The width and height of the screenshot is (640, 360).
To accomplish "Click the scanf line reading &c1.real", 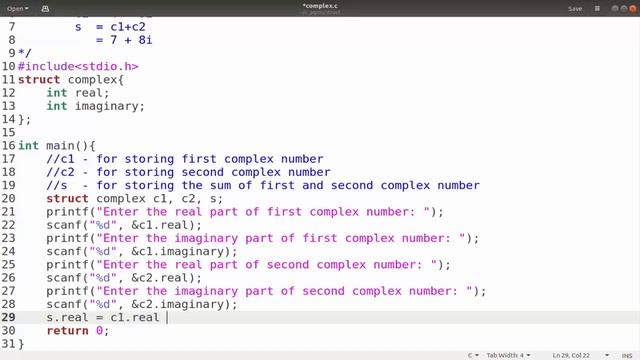I will click(124, 225).
